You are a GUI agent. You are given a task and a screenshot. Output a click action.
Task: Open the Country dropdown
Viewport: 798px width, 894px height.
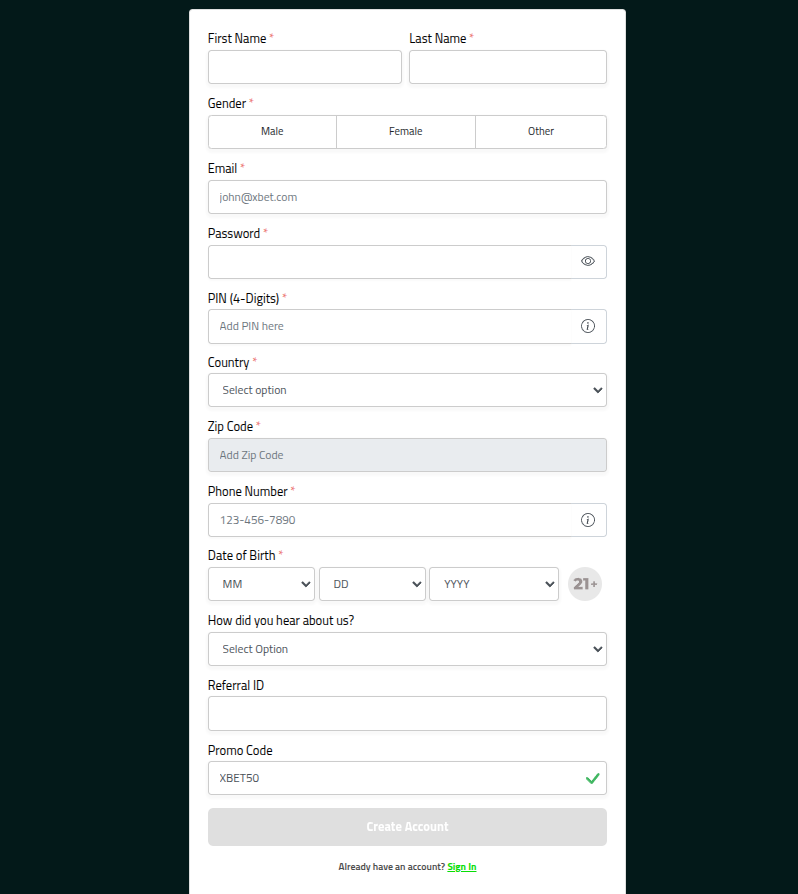pos(407,390)
